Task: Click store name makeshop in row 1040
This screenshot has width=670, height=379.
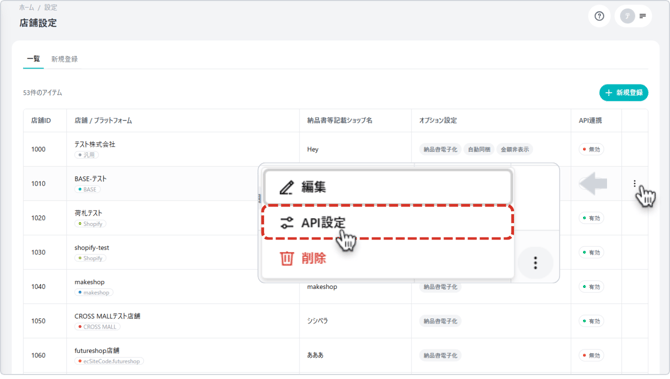Action: point(89,282)
